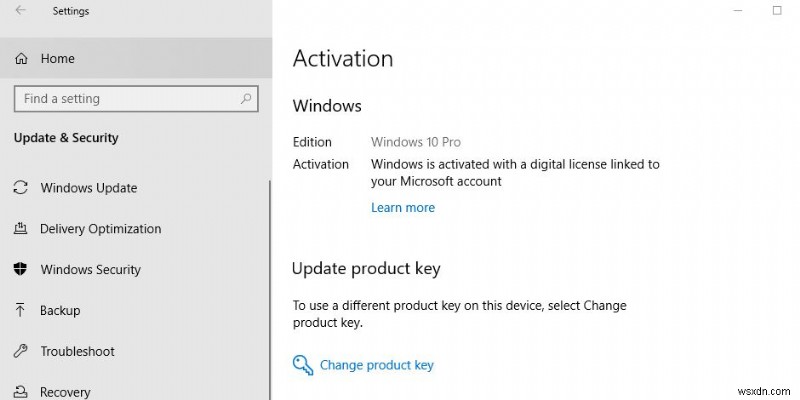Click the Update product key heading

click(366, 269)
